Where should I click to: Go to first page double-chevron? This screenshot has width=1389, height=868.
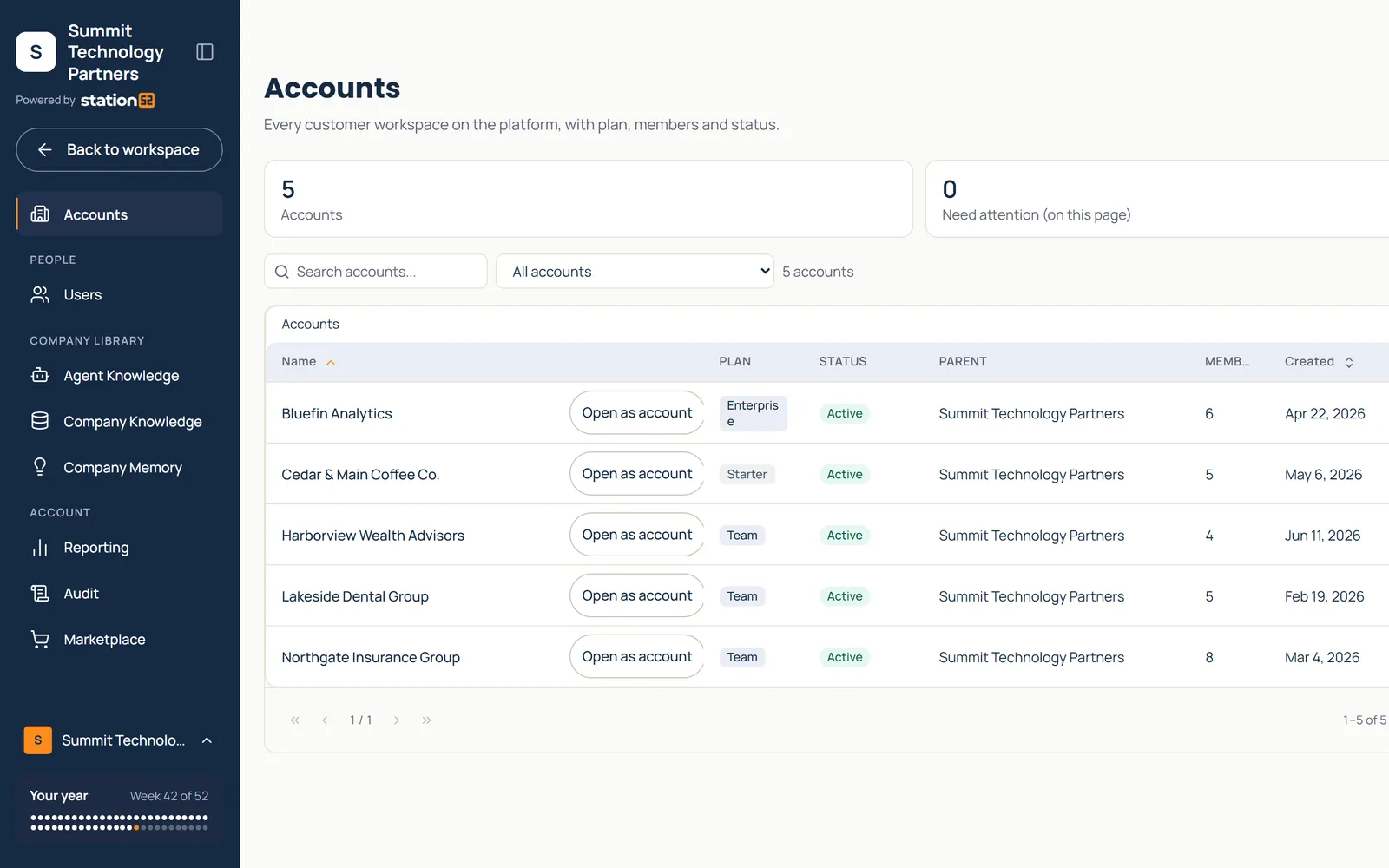click(295, 720)
